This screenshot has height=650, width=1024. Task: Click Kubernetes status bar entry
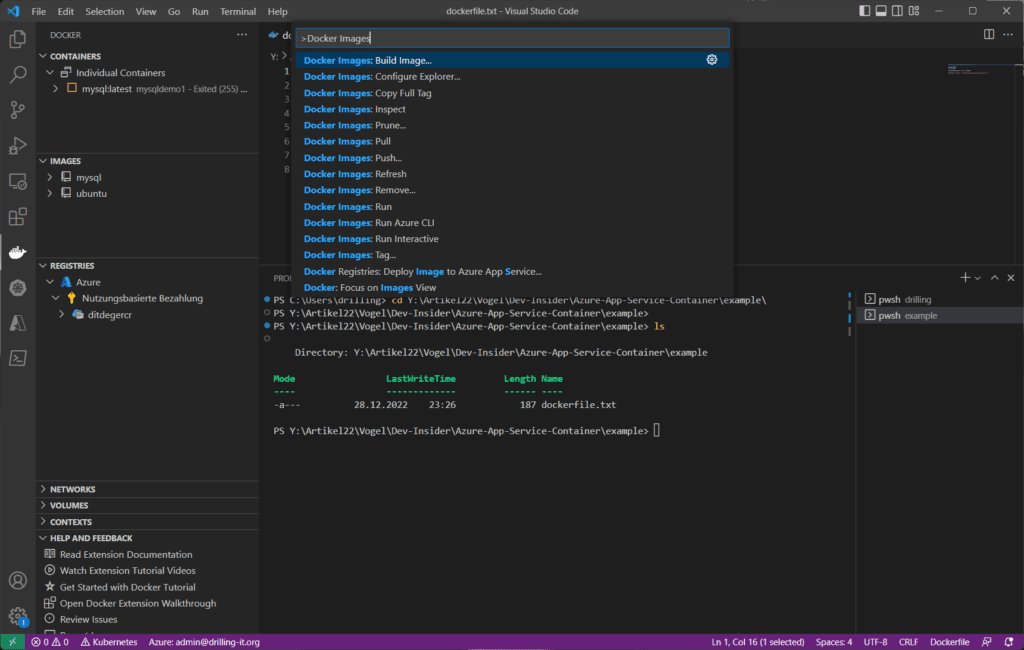108,642
